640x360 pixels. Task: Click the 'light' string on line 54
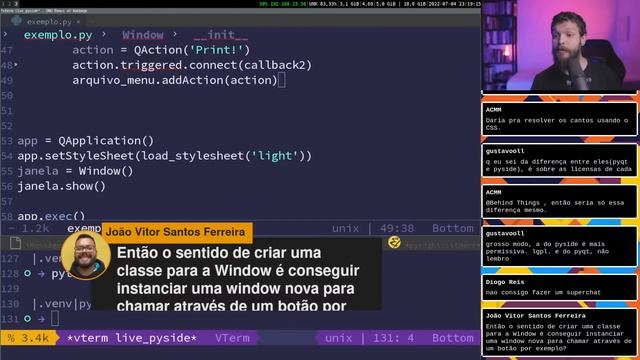[275, 156]
